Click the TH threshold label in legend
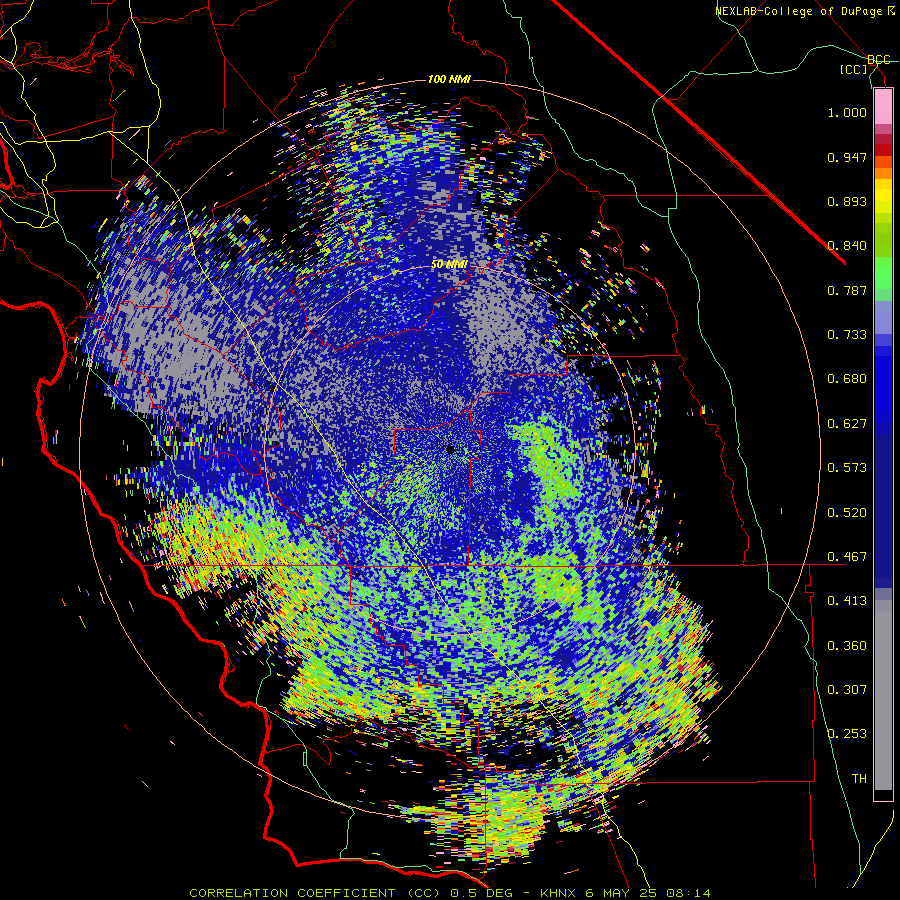 coord(859,779)
